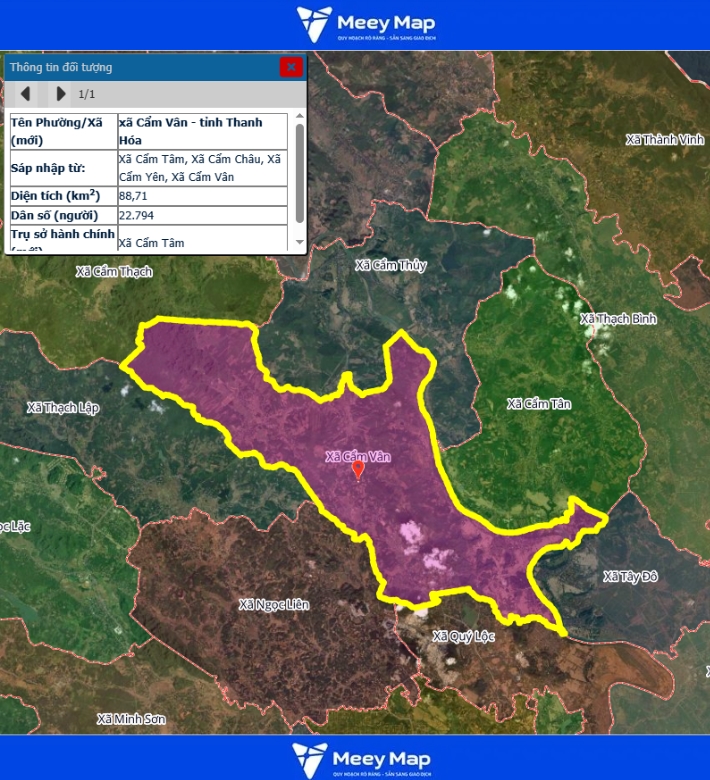Click the Xã Ngọc Liên commune label
The height and width of the screenshot is (780, 710).
pos(274,605)
